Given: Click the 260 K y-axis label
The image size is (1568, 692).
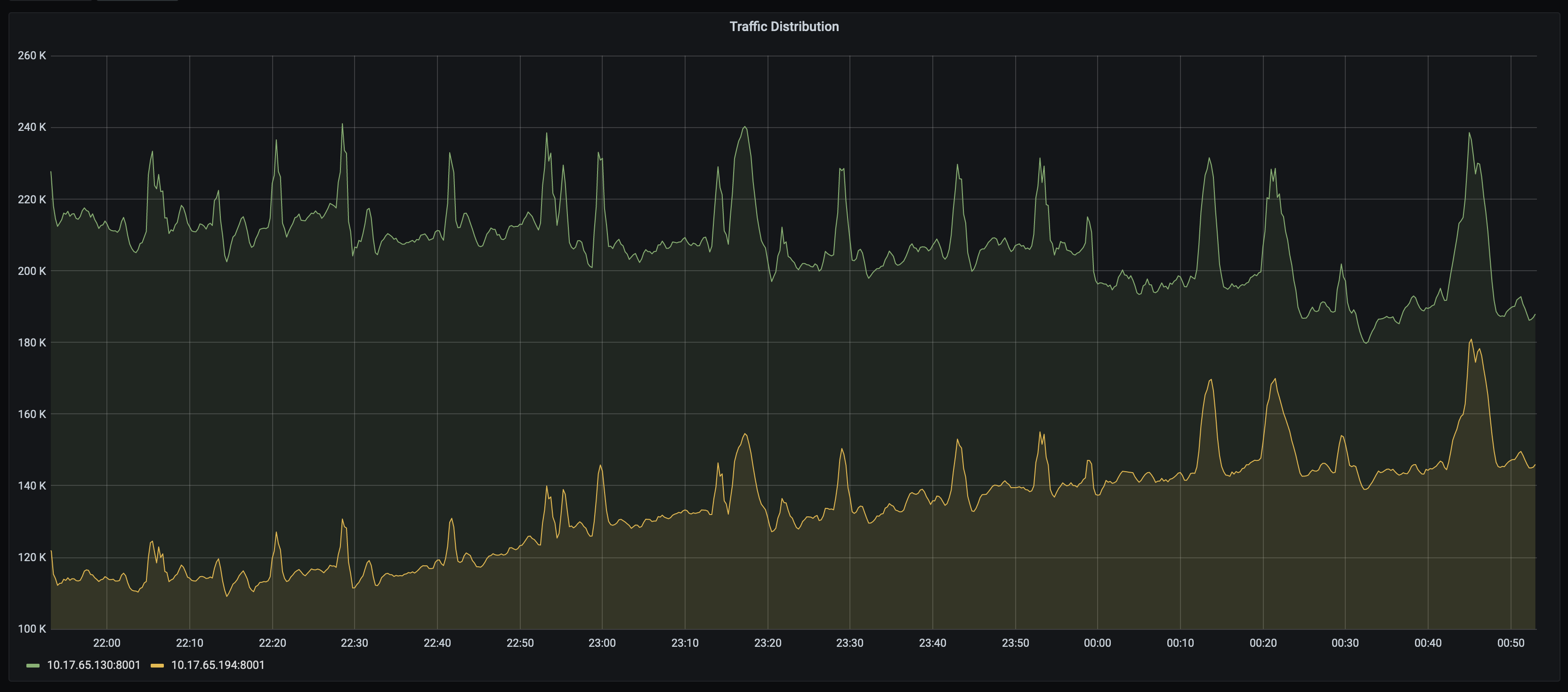Looking at the screenshot, I should coord(32,56).
